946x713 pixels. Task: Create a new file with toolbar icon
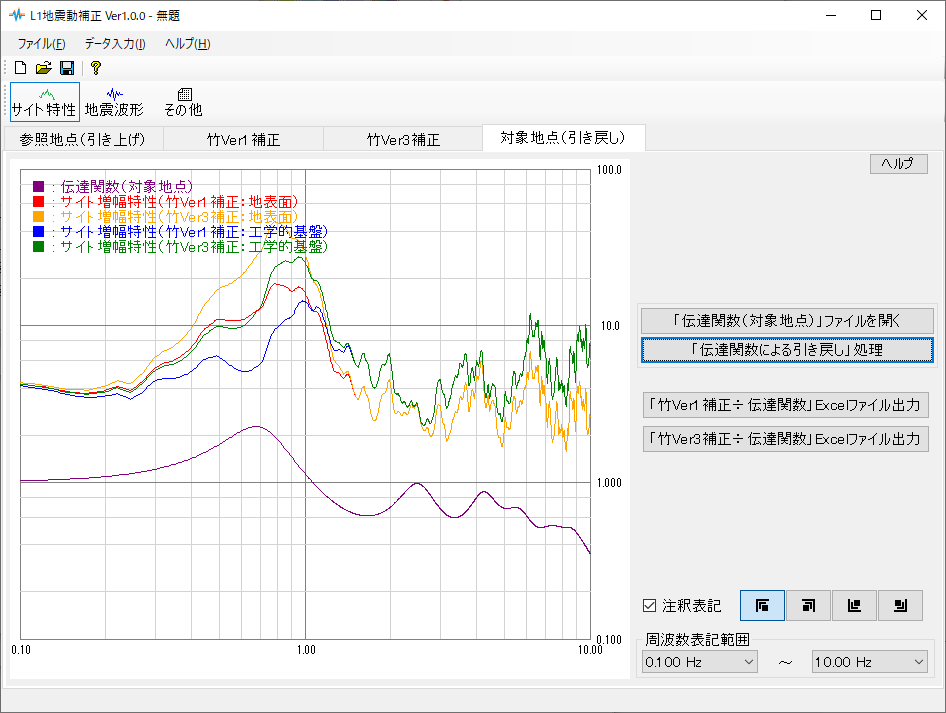21,68
